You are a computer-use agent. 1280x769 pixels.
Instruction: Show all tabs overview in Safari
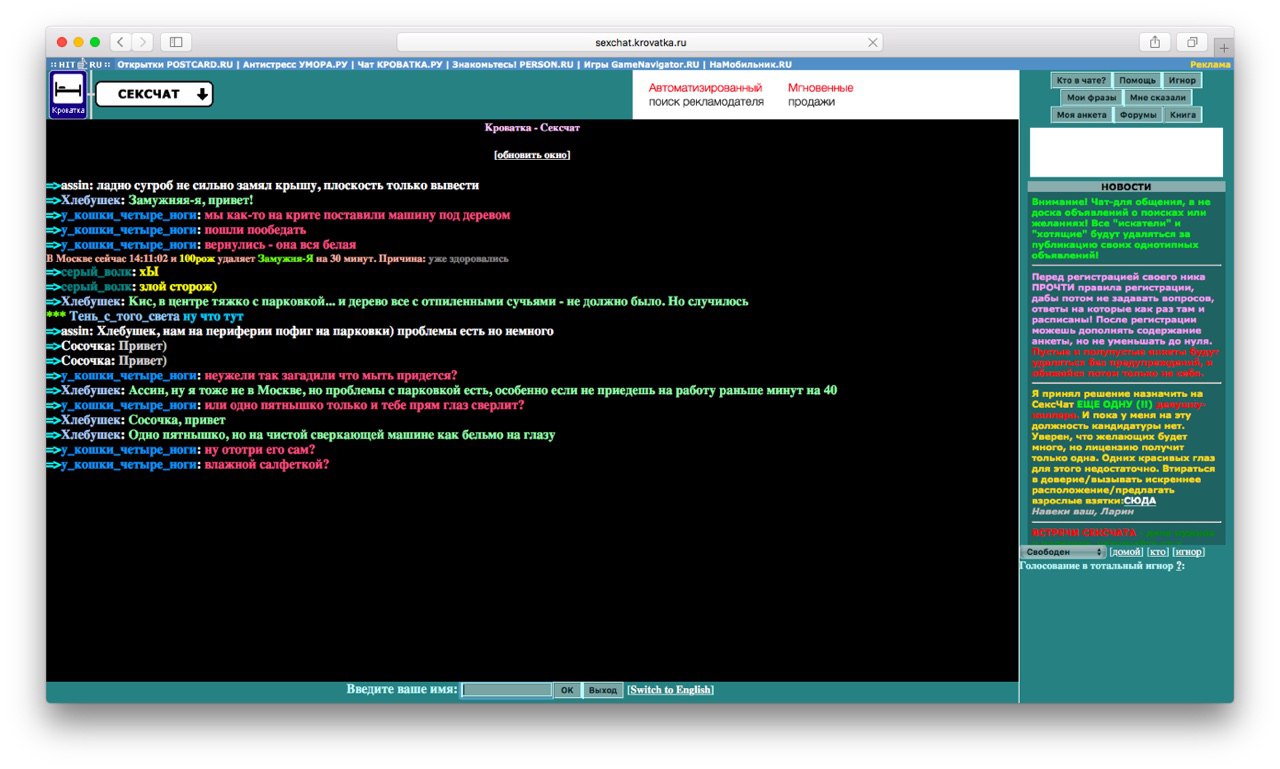pyautogui.click(x=1192, y=42)
